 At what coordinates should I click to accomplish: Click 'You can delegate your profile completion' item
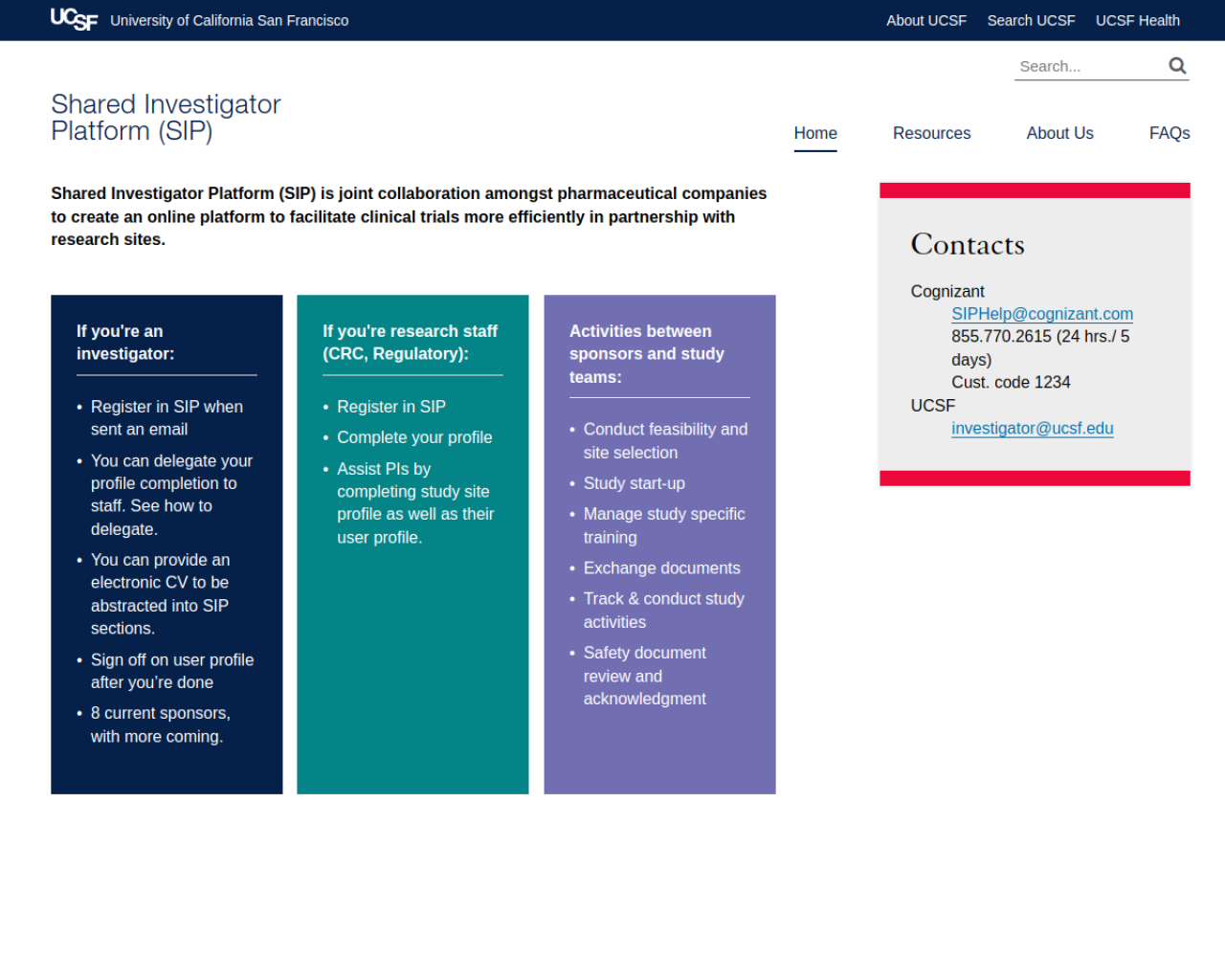(171, 495)
